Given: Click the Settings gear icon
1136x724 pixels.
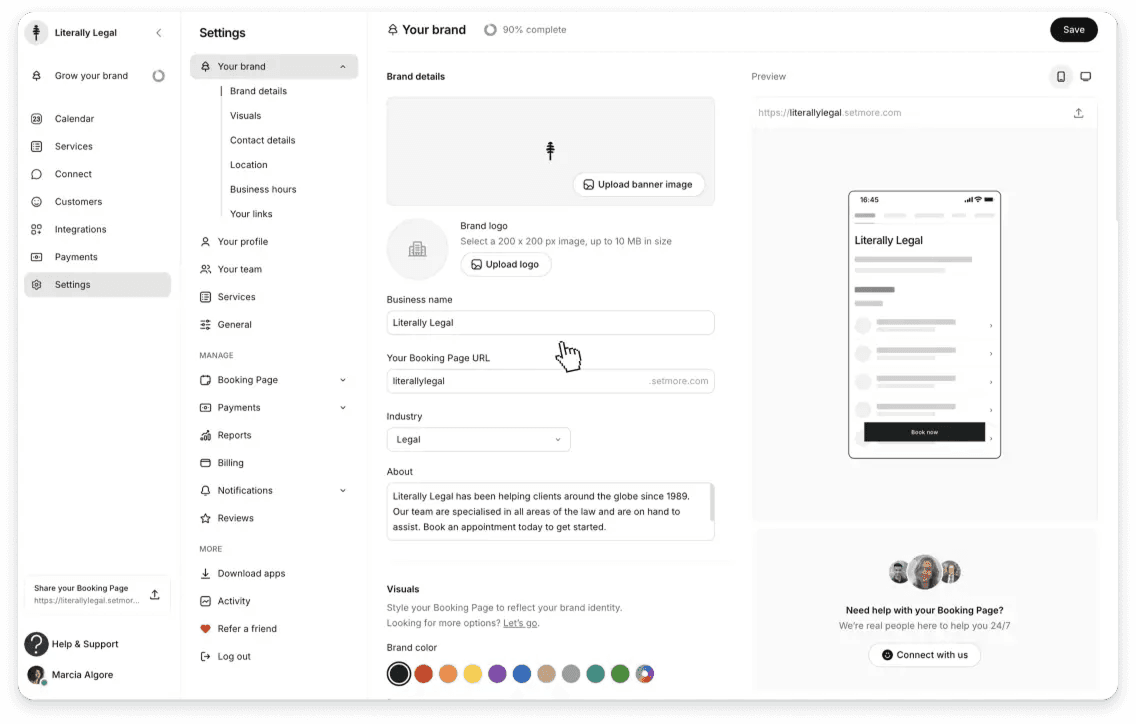Looking at the screenshot, I should tap(36, 285).
